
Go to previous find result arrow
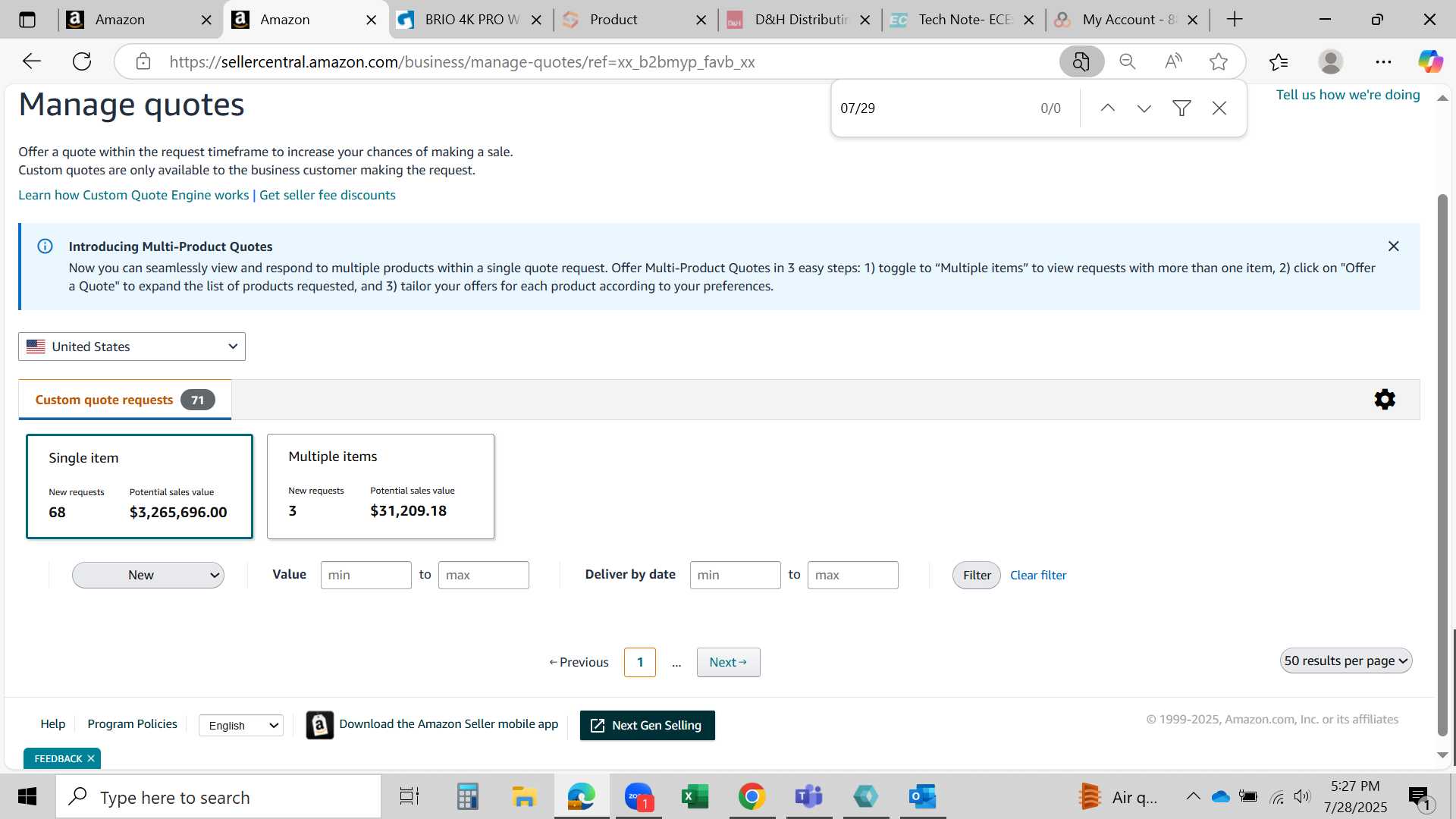pos(1107,108)
